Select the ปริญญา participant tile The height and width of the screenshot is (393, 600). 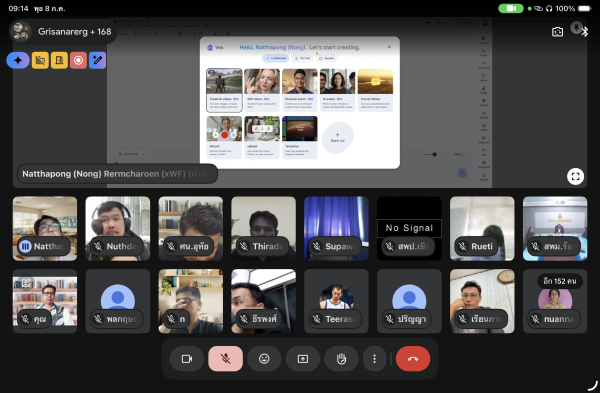(x=409, y=301)
